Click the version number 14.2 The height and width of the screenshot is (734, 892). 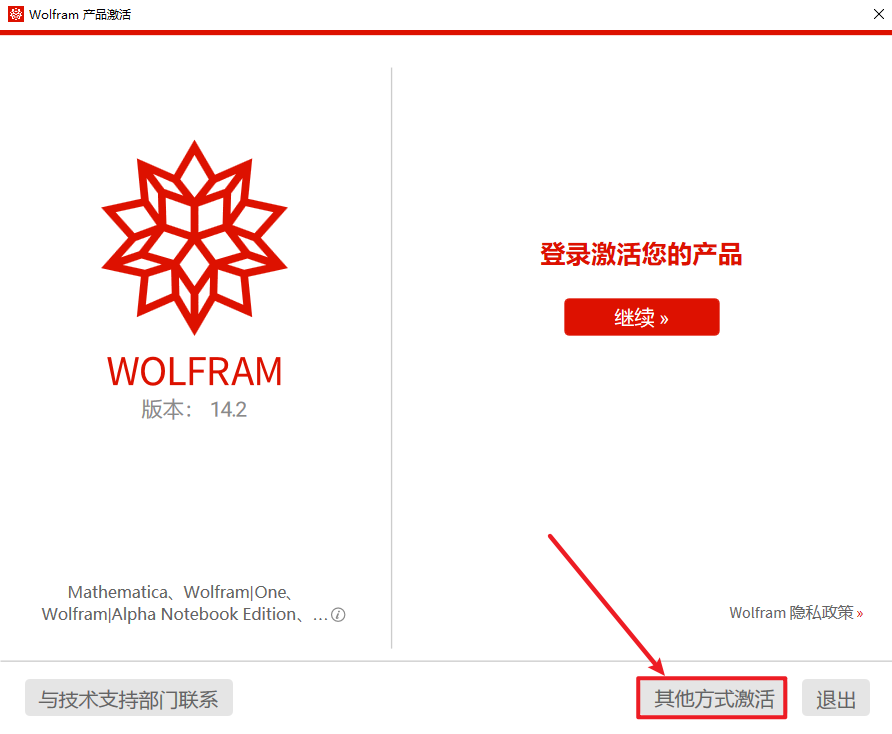tap(228, 410)
